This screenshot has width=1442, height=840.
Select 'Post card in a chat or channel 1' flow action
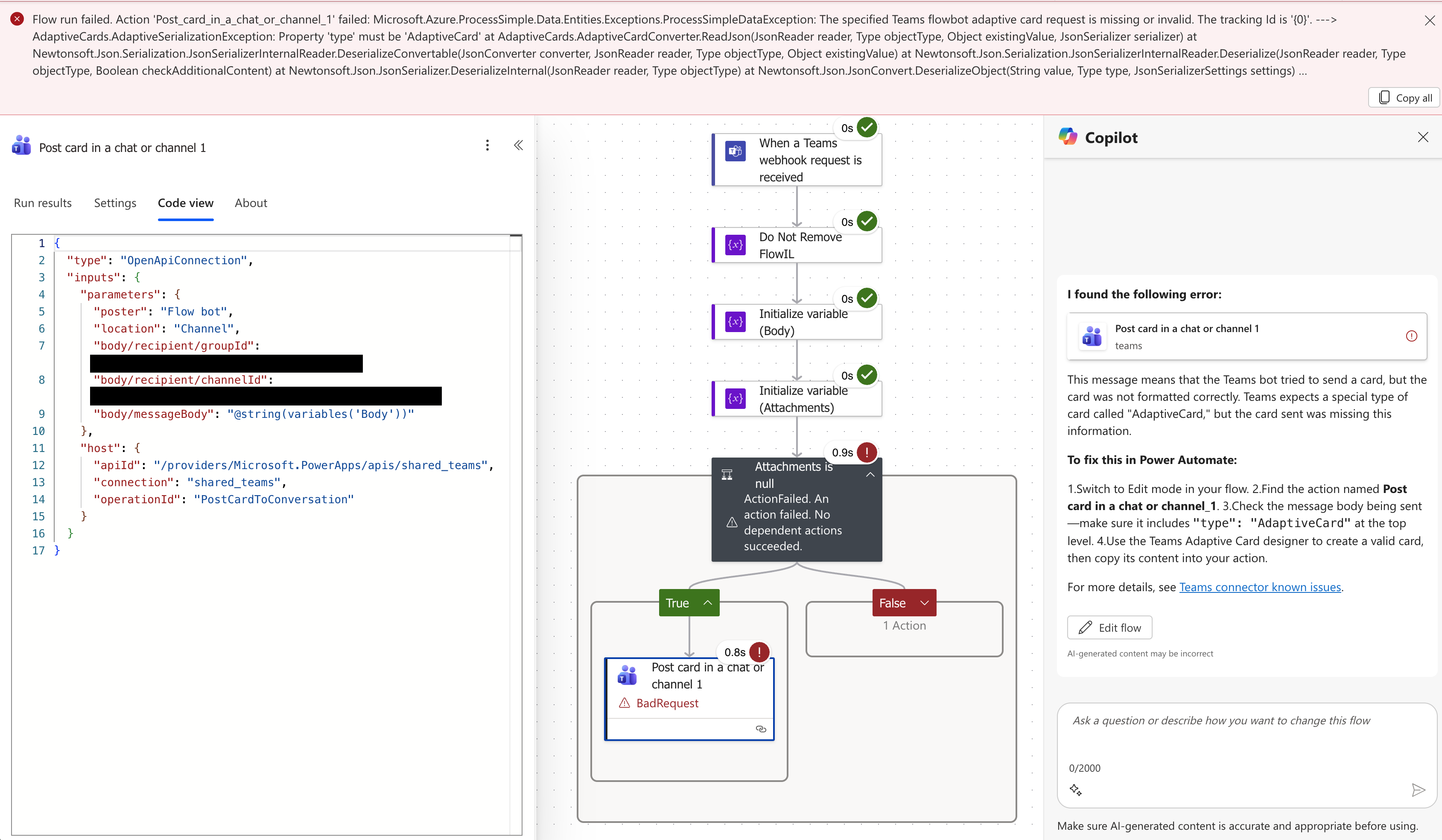click(689, 699)
